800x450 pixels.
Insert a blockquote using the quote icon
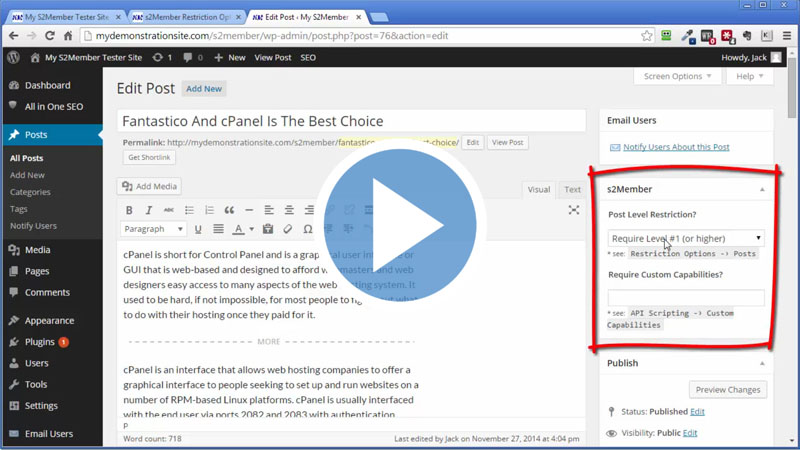(x=229, y=210)
